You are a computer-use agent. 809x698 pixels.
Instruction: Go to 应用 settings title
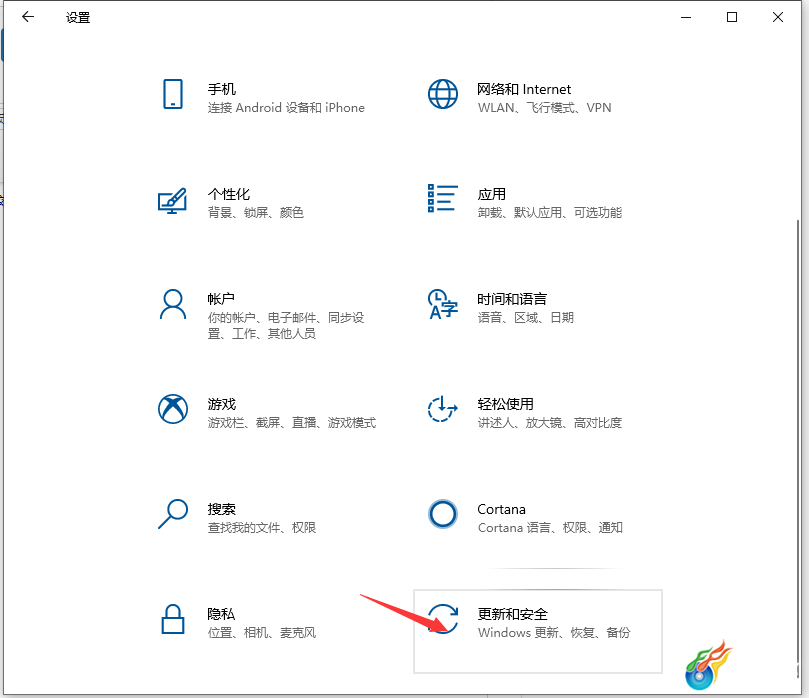click(491, 194)
